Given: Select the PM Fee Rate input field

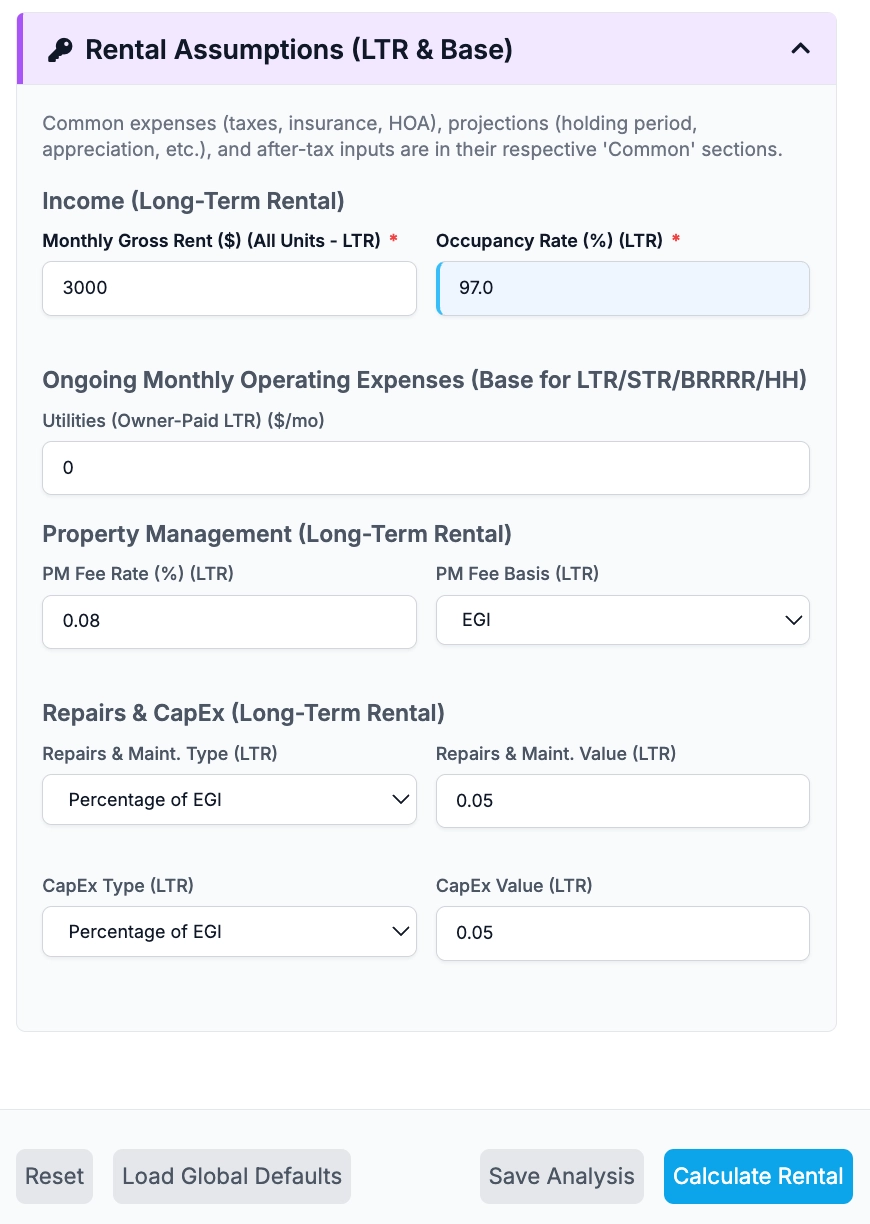Looking at the screenshot, I should coord(229,620).
